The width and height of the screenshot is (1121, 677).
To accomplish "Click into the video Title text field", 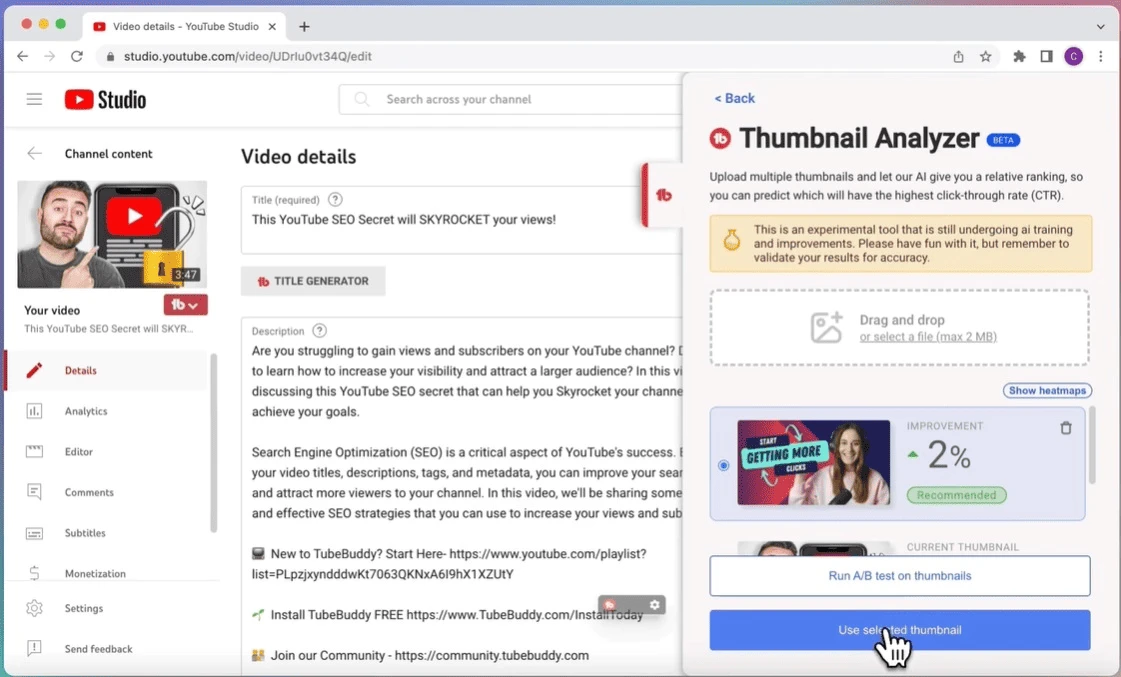I will [x=461, y=220].
